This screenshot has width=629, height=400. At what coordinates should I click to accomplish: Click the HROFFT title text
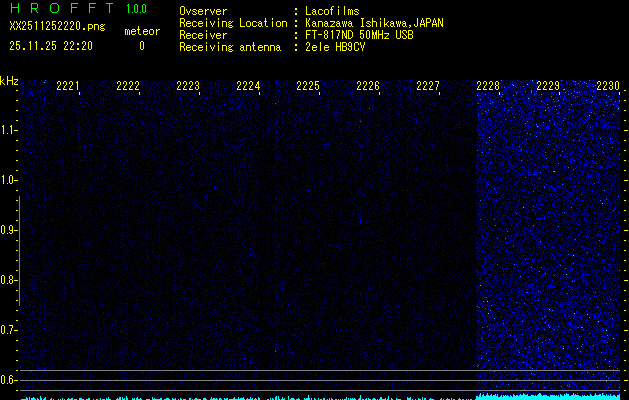pyautogui.click(x=61, y=9)
